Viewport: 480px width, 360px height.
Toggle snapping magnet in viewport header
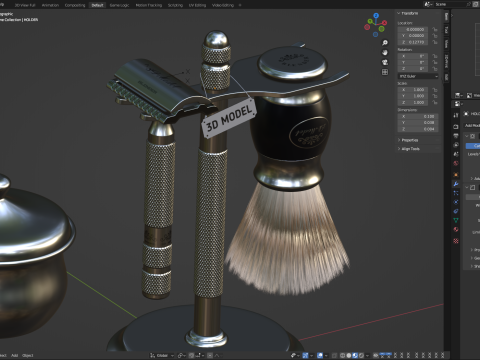191,355
